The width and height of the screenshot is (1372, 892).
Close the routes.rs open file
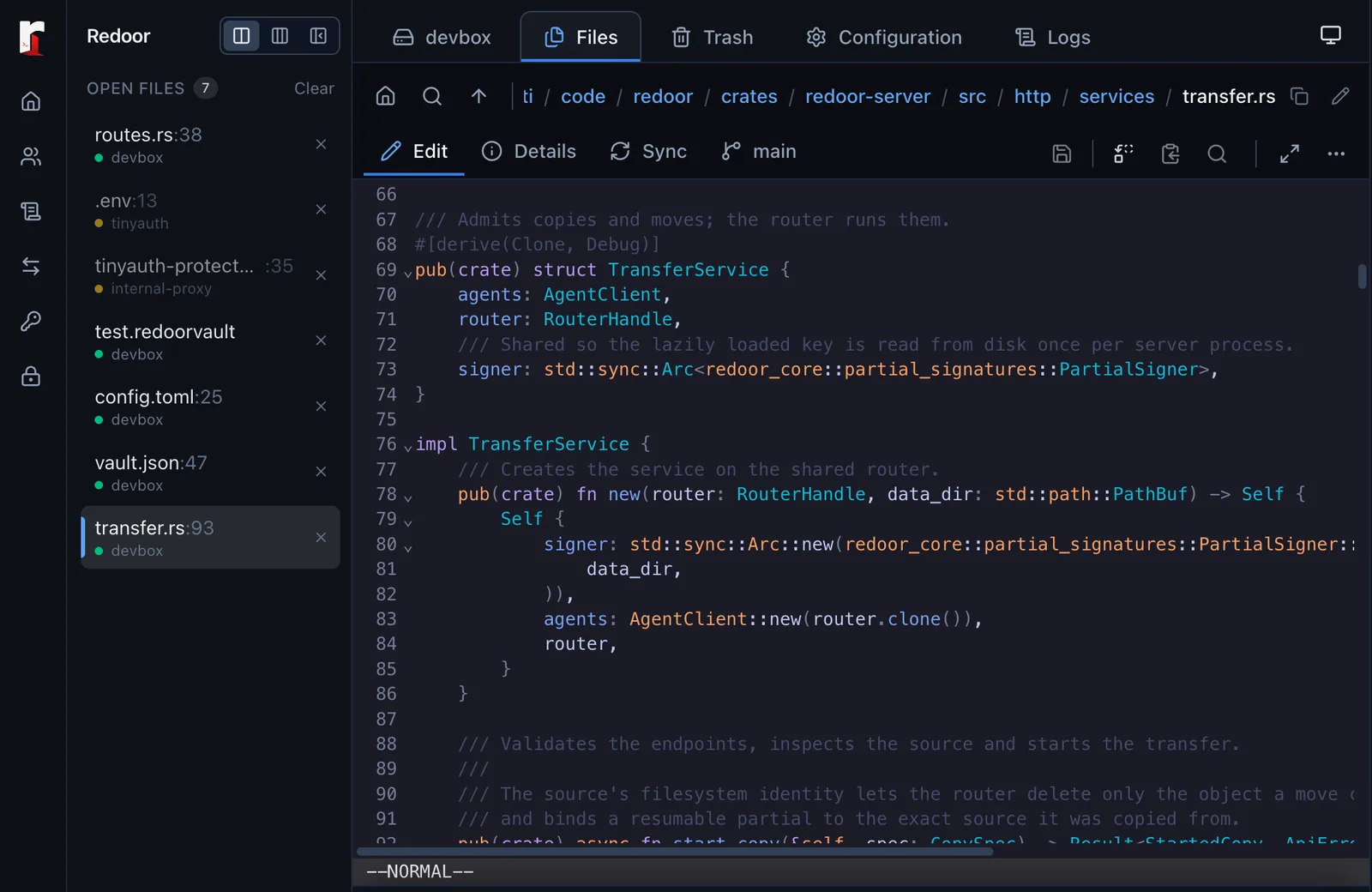pyautogui.click(x=321, y=144)
